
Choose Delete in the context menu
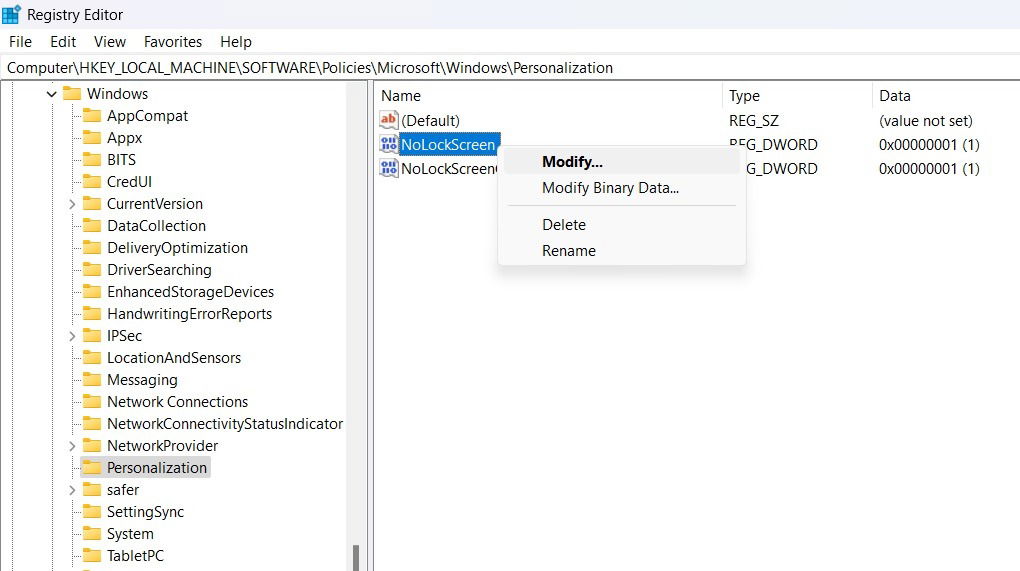tap(622, 225)
